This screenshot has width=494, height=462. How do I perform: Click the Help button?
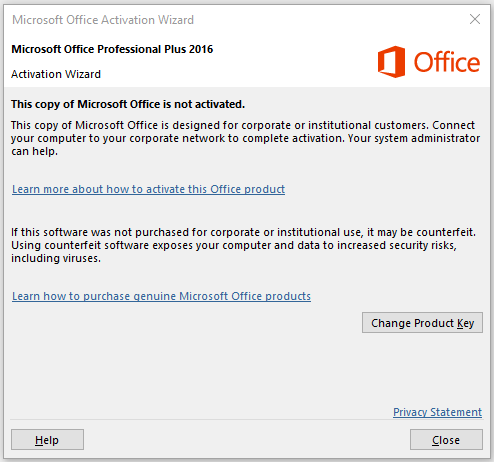pos(47,440)
